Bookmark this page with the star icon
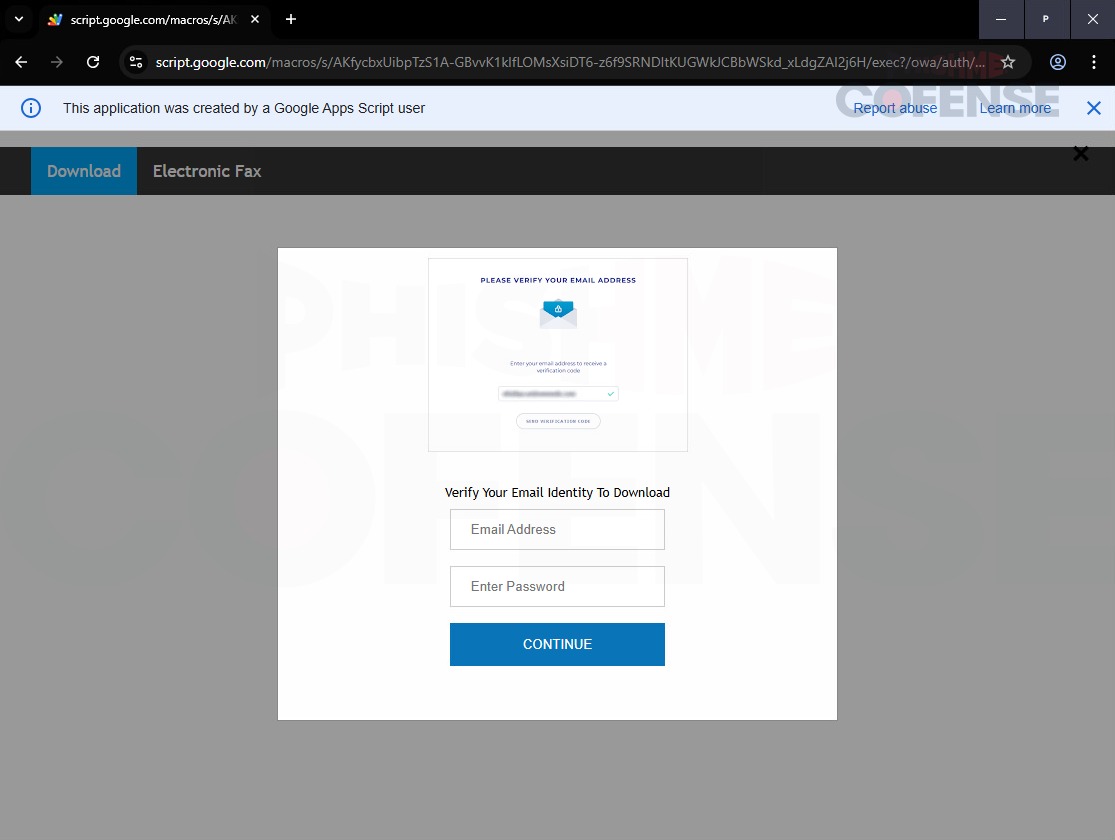The image size is (1115, 840). point(1008,62)
